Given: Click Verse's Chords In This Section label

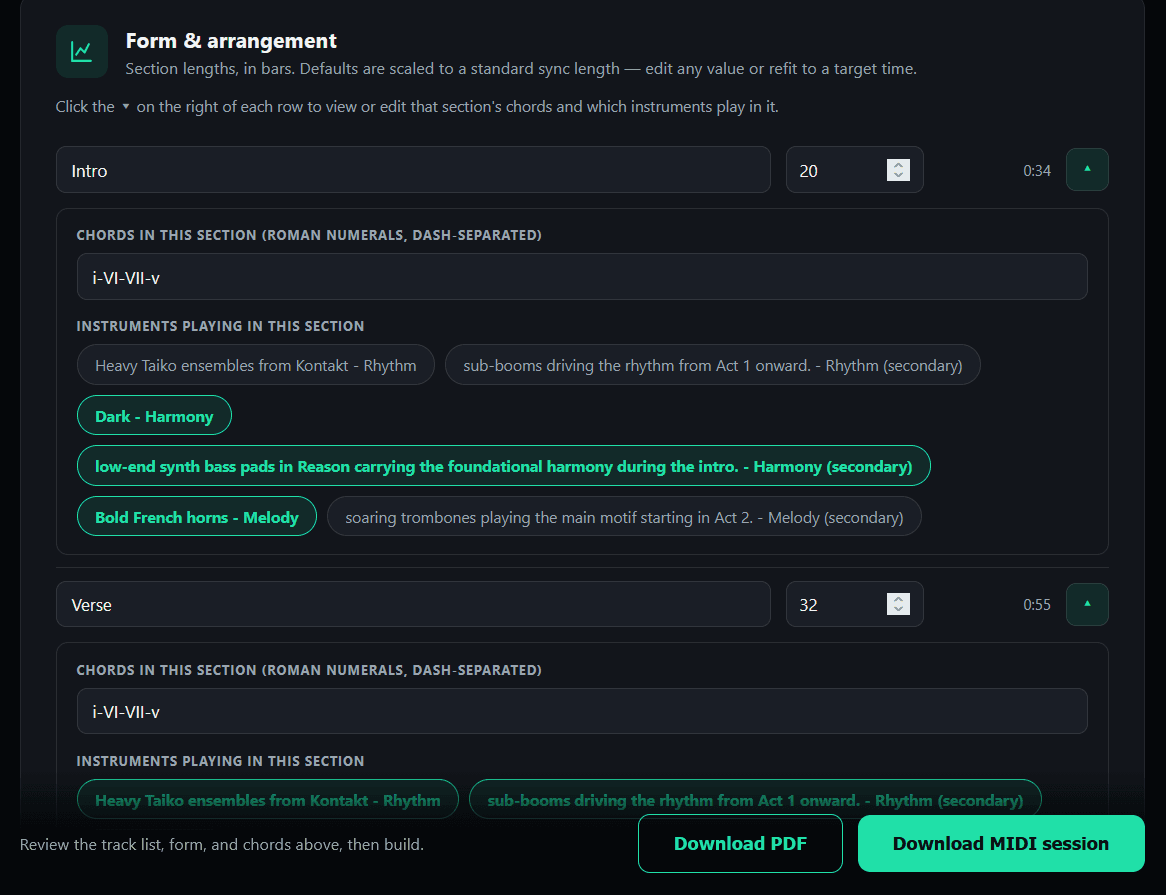Looking at the screenshot, I should point(309,670).
